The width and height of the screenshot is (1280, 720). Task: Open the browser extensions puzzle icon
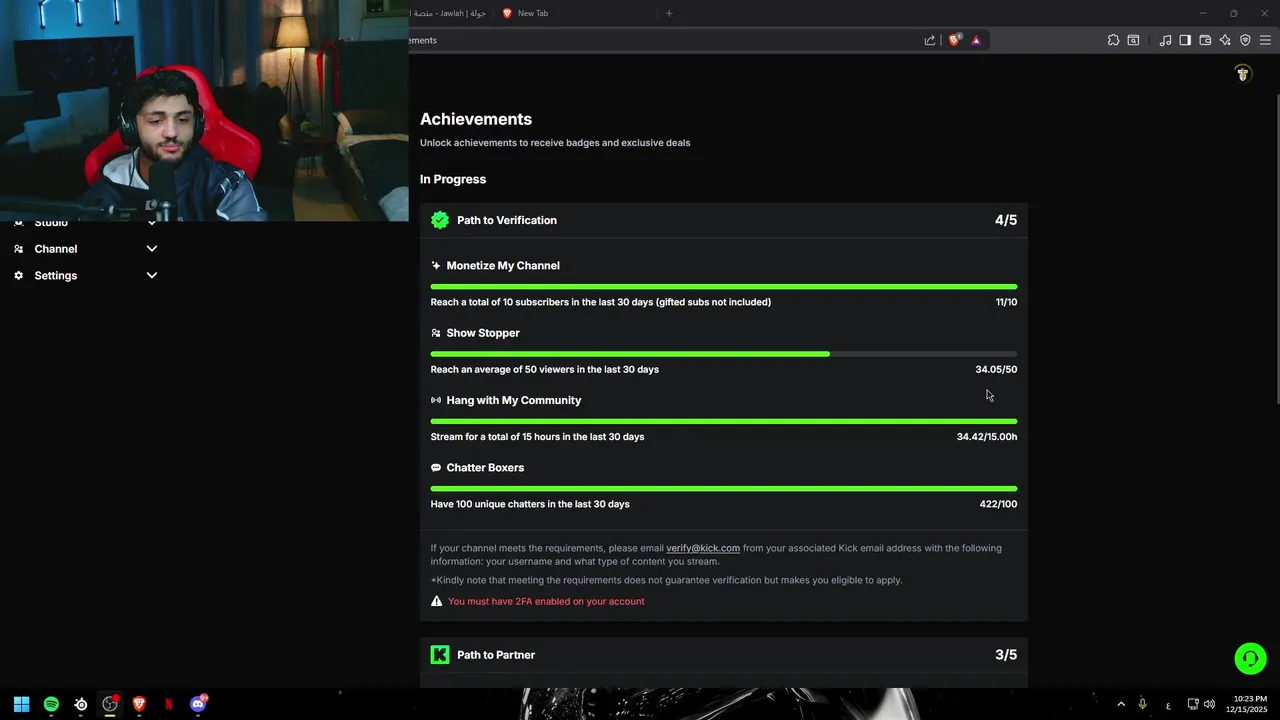click(x=1113, y=40)
